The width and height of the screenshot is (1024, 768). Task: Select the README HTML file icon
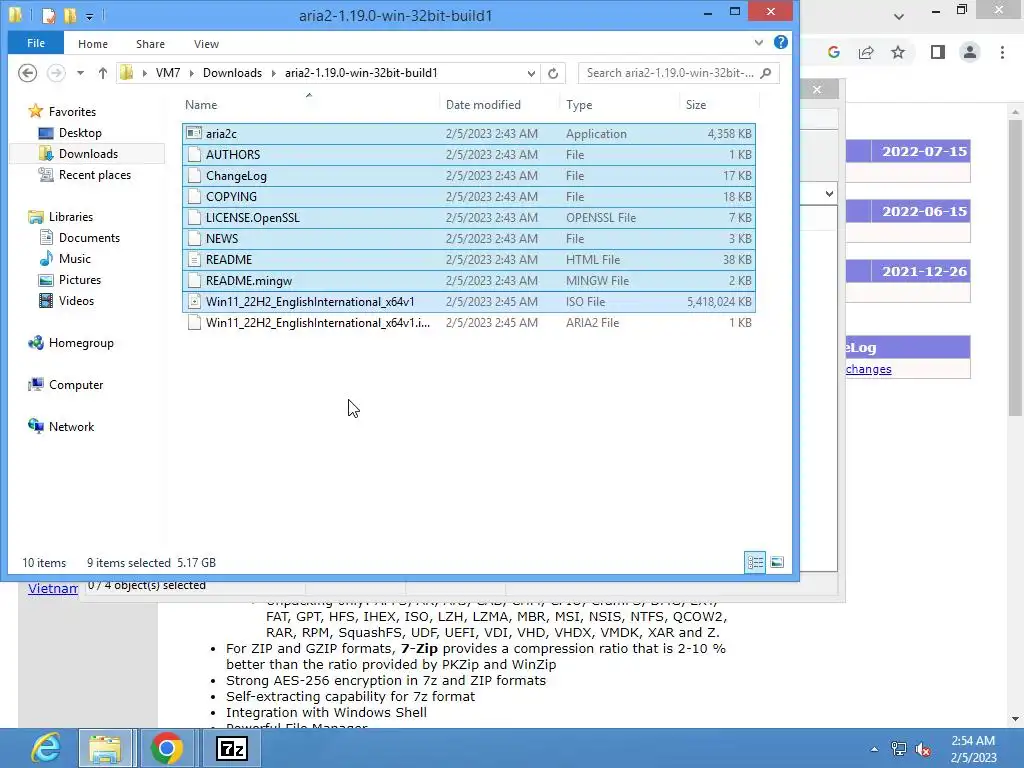click(x=194, y=260)
